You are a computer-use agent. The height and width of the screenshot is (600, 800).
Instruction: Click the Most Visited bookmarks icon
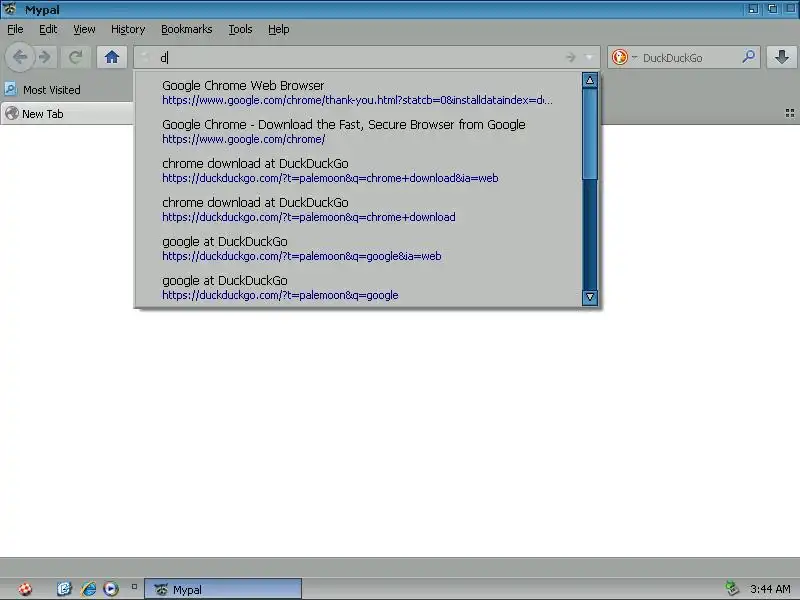(11, 89)
